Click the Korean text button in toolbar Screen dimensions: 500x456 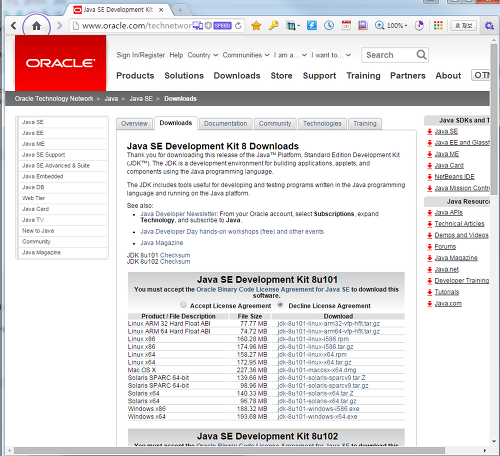click(464, 26)
